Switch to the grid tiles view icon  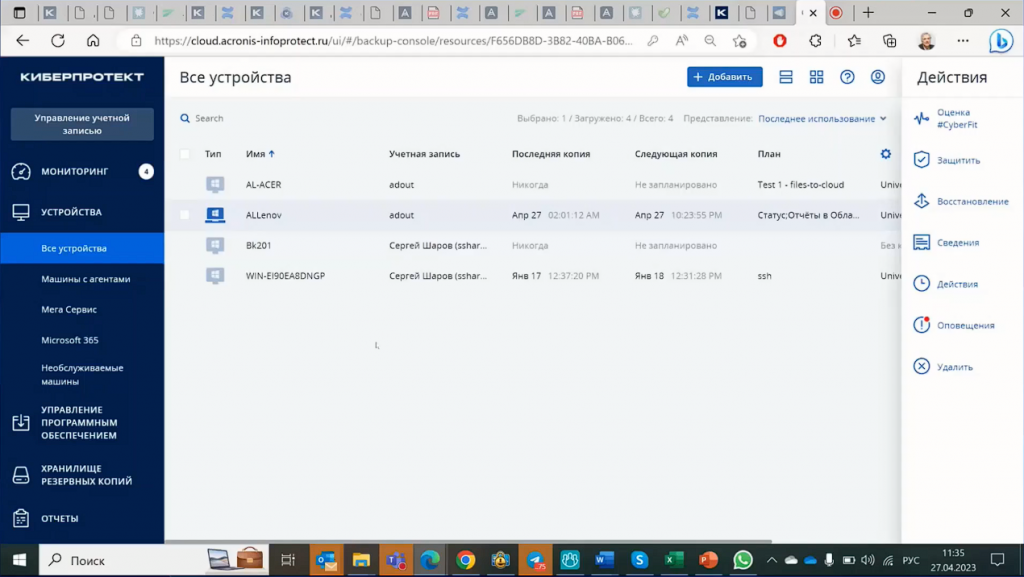[816, 77]
